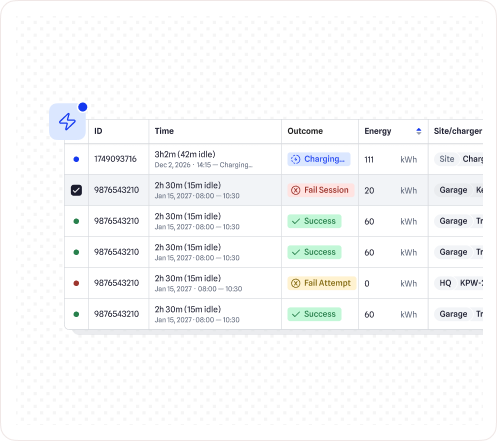The width and height of the screenshot is (497, 441).
Task: Click the Time column header
Action: click(x=164, y=131)
